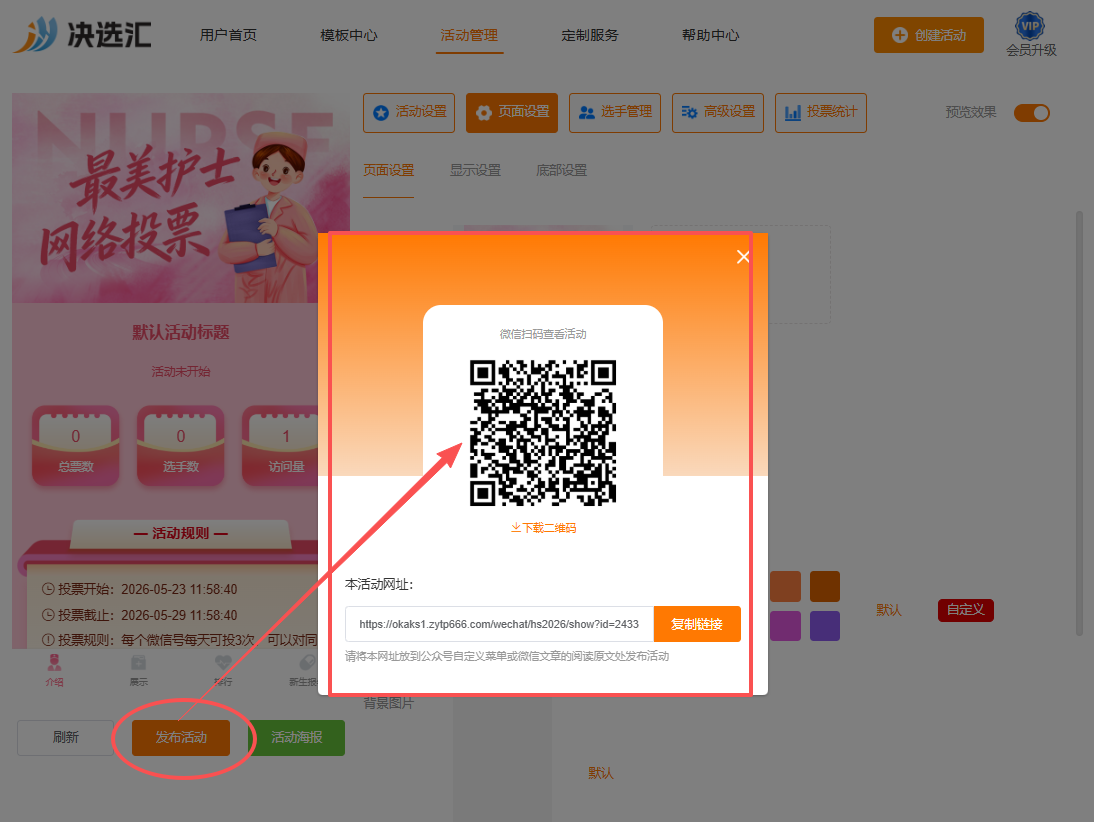
Task: Click the 创建活动 button
Action: coord(929,35)
